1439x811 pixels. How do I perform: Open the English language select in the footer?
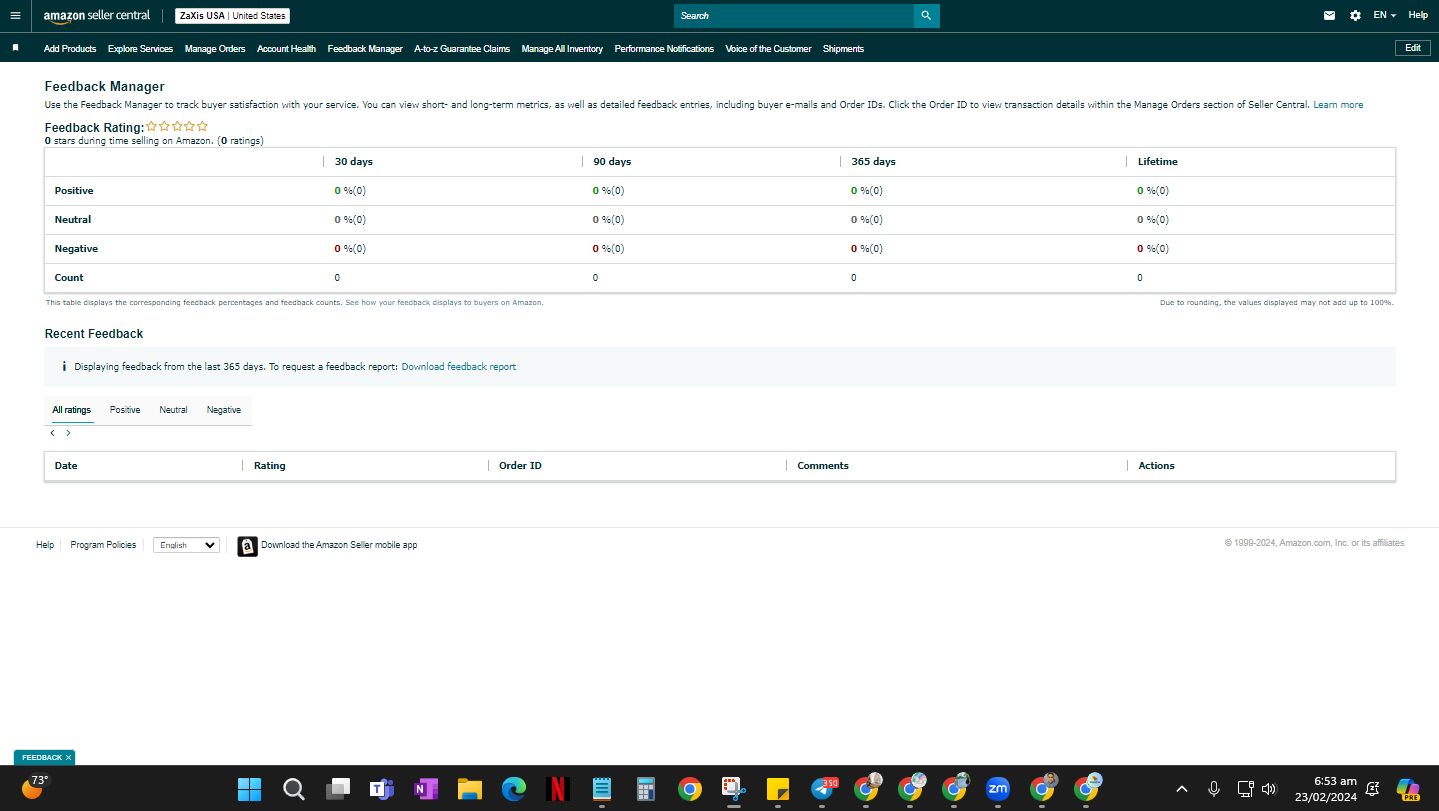tap(186, 545)
